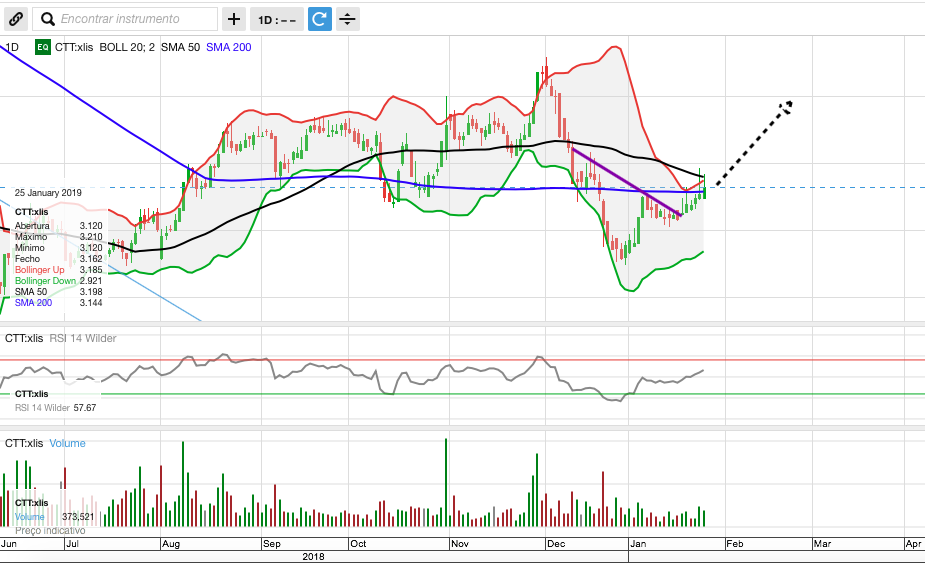The image size is (925, 563).
Task: Select the blue SMA 200 indicator label
Action: point(228,47)
